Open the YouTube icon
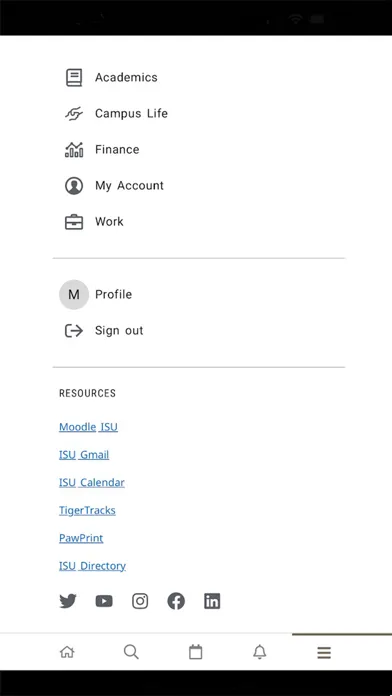 [x=104, y=601]
